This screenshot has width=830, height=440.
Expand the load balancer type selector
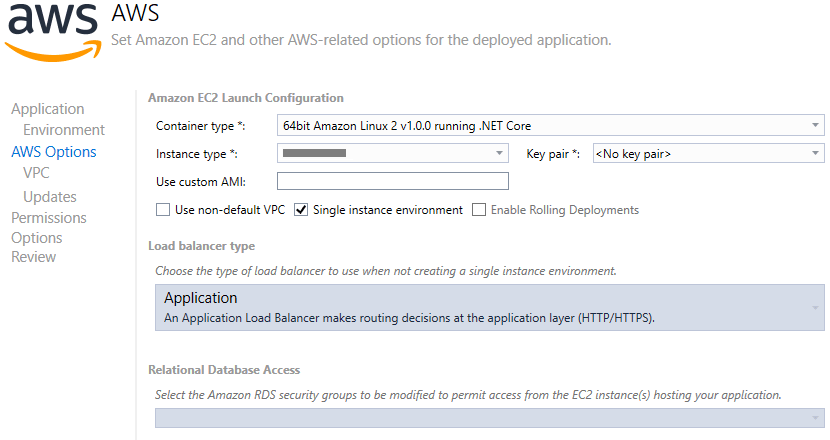tap(490, 307)
